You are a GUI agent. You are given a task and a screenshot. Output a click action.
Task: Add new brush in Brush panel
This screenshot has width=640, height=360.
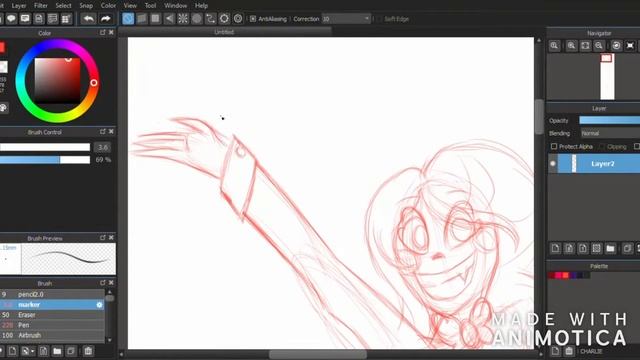[13, 351]
